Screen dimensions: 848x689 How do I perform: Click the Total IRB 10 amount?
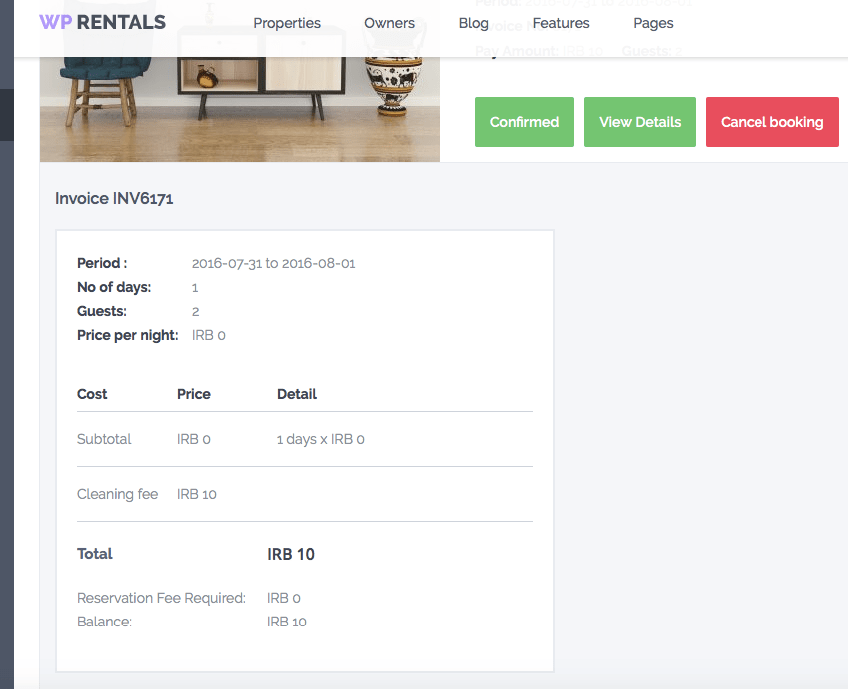coord(290,554)
